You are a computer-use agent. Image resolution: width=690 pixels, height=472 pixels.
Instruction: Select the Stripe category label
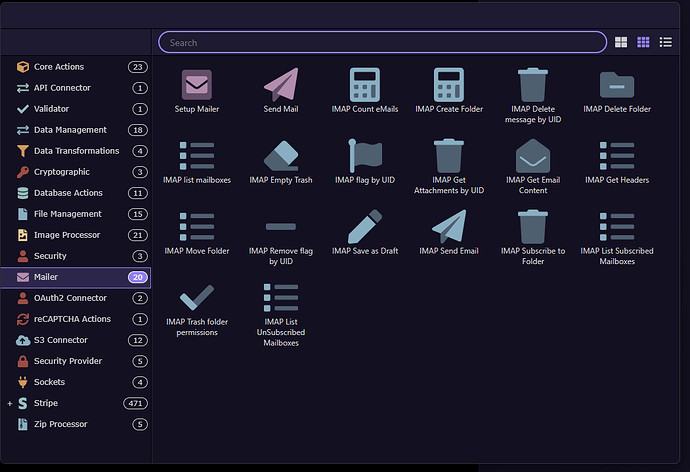[46, 403]
